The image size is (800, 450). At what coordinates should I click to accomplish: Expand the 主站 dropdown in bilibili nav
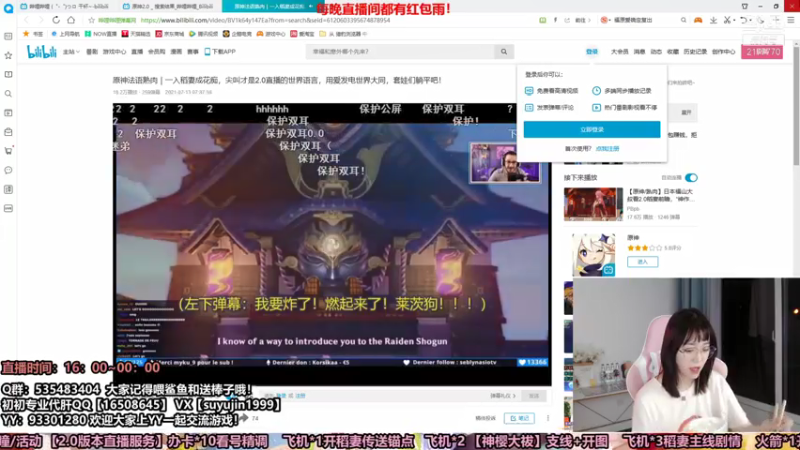(x=71, y=52)
